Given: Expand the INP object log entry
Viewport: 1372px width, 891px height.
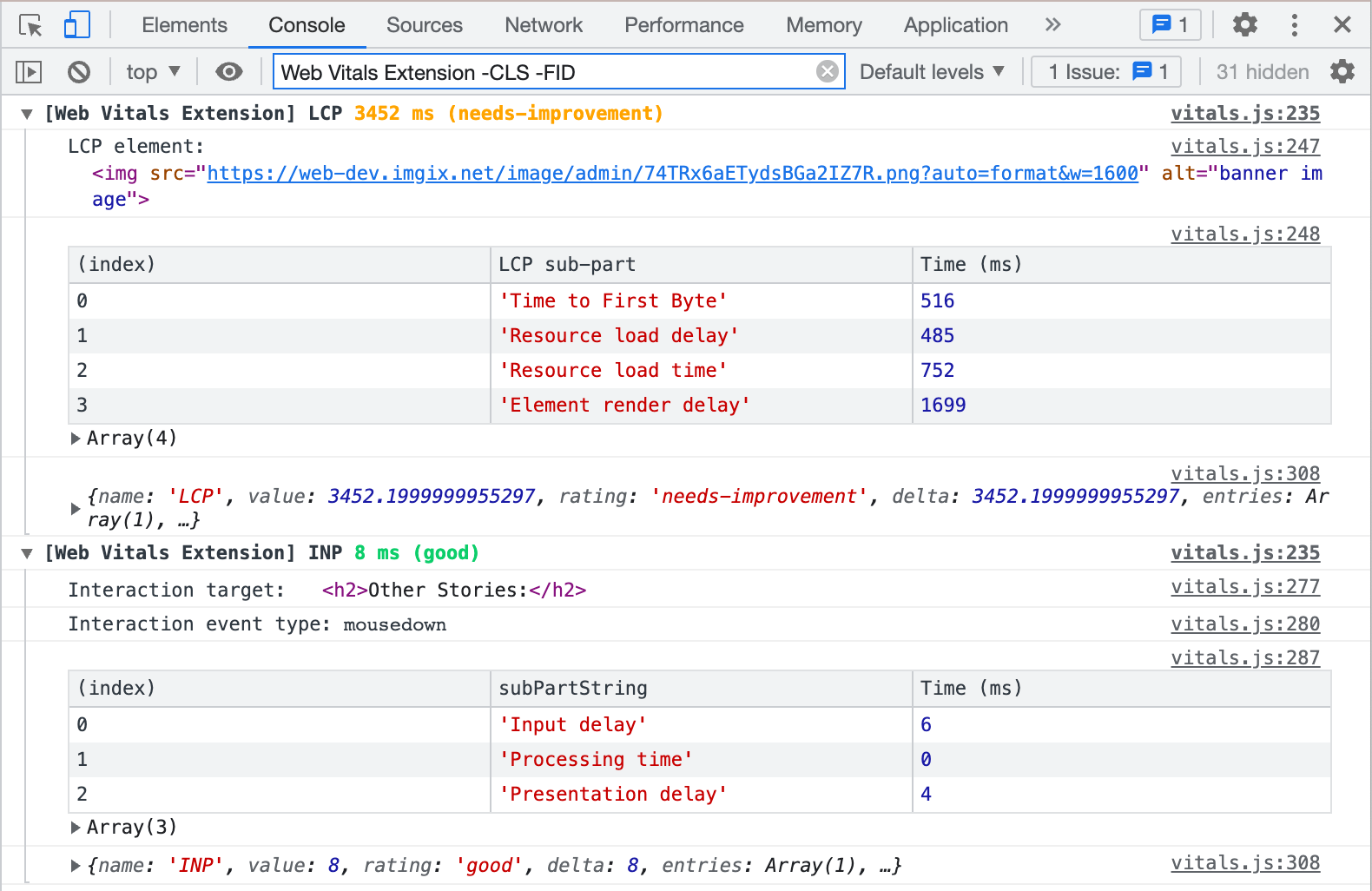Looking at the screenshot, I should 76,866.
